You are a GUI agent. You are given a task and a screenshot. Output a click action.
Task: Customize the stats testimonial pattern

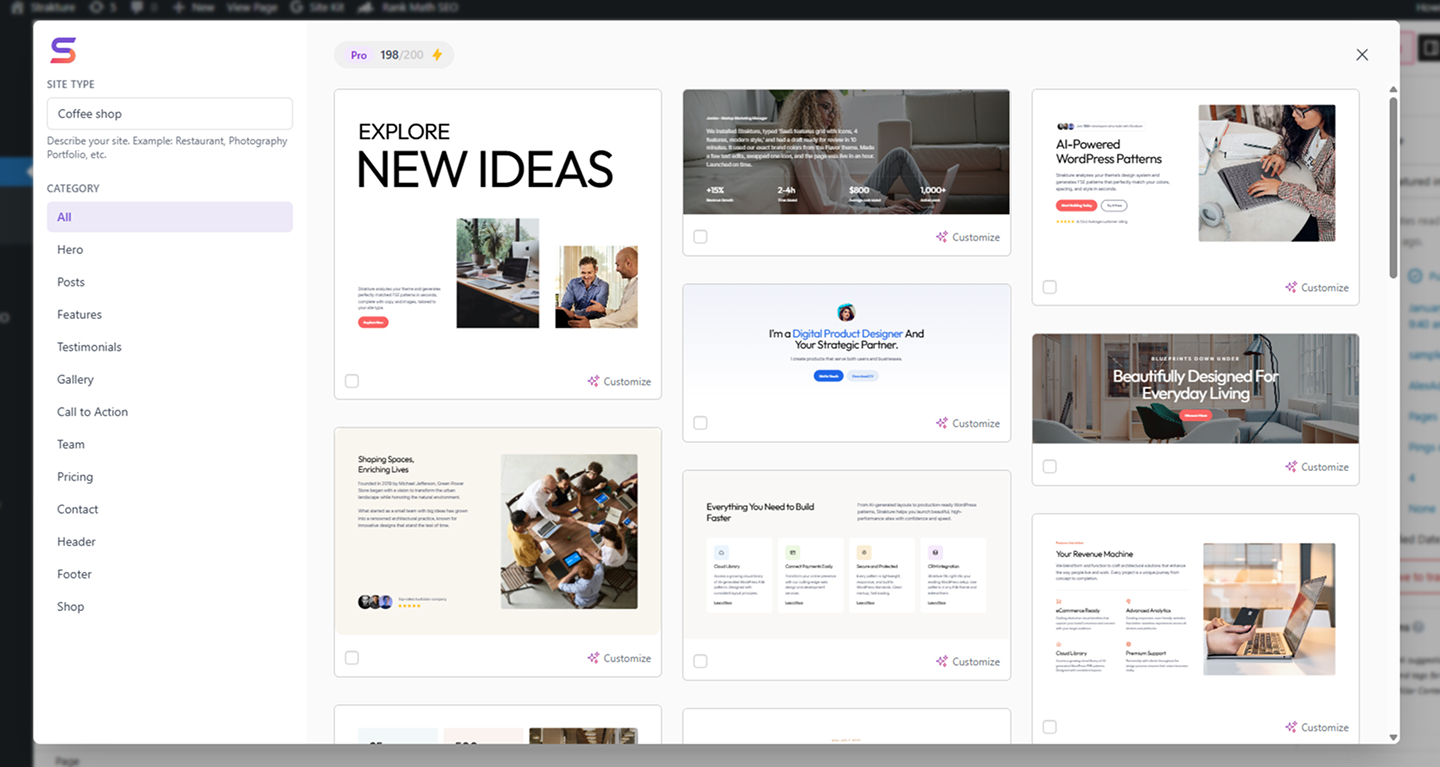coord(968,237)
